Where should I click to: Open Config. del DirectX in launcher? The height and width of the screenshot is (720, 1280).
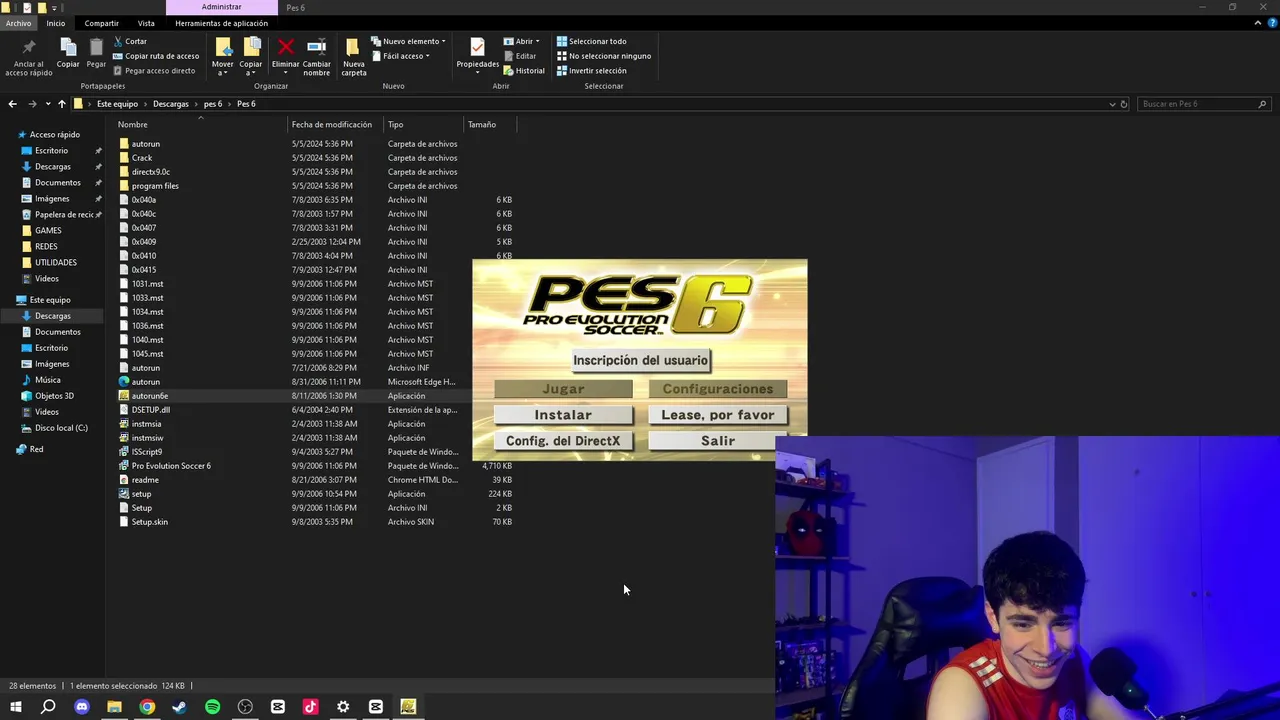point(563,441)
